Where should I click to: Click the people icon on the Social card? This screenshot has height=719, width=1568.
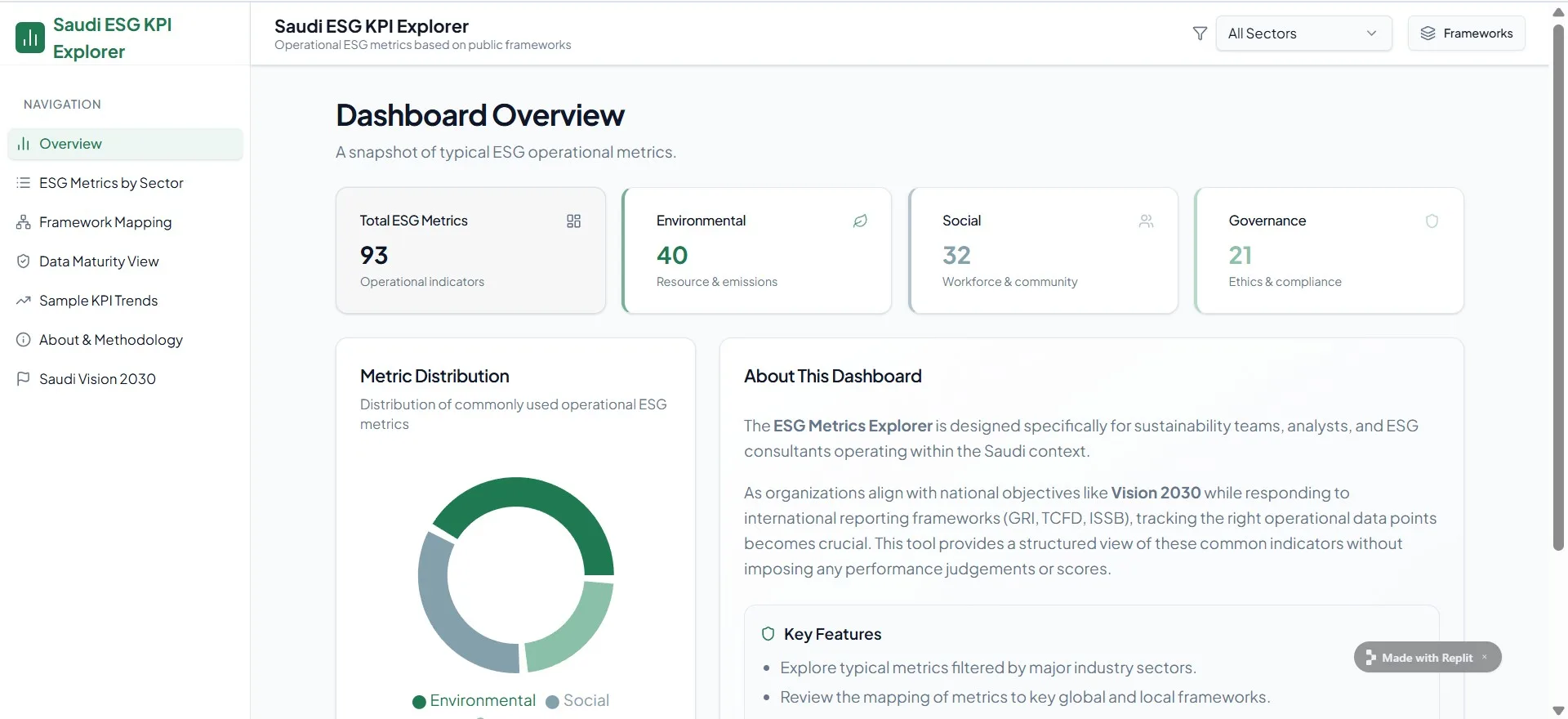point(1147,221)
